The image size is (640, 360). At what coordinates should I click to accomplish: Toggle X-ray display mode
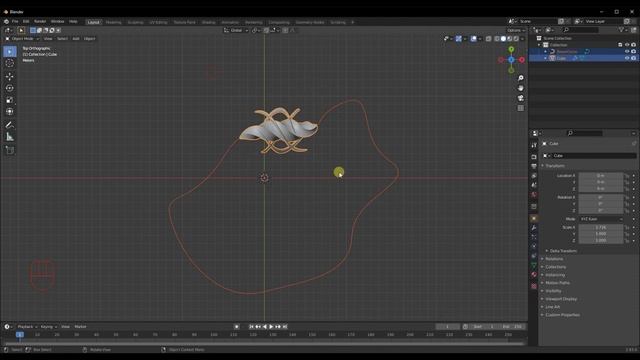[x=489, y=39]
